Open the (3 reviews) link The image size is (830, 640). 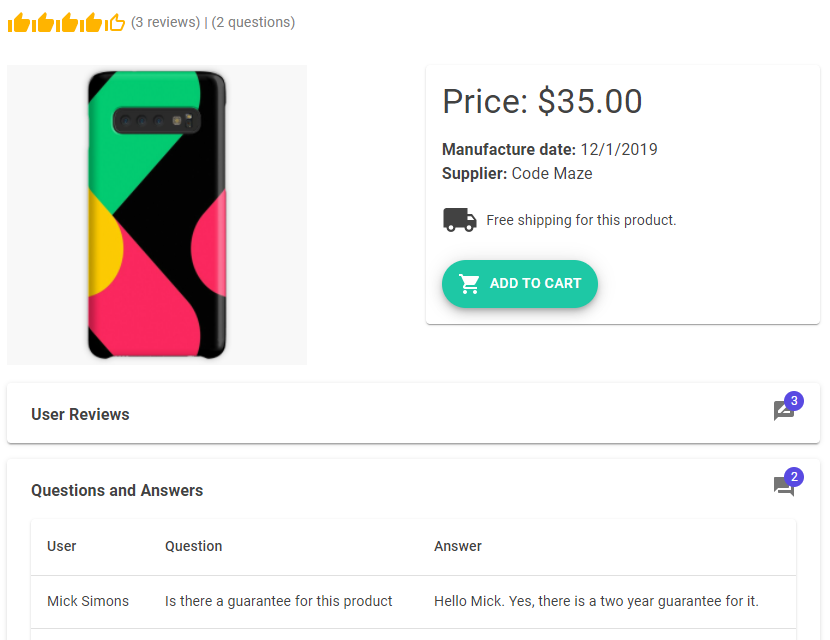point(165,22)
